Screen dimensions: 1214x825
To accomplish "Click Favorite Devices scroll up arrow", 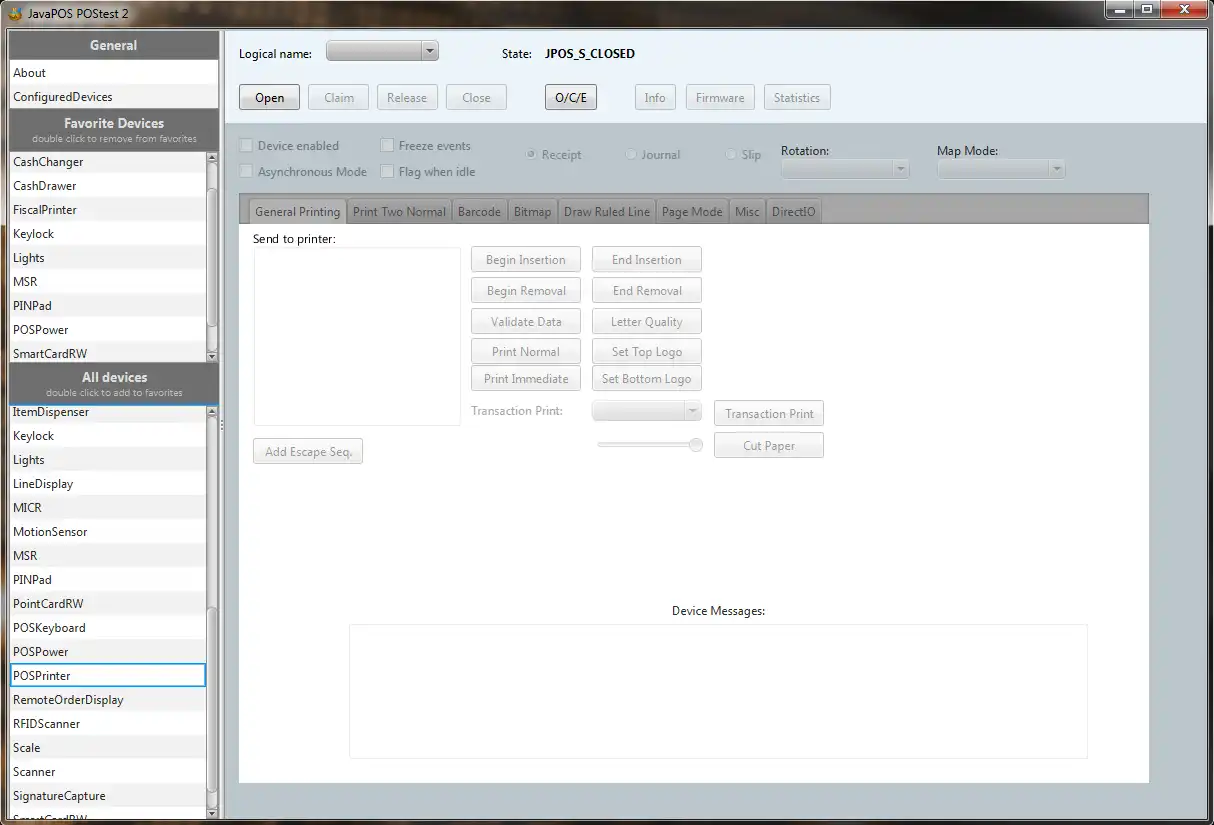I will pyautogui.click(x=211, y=157).
